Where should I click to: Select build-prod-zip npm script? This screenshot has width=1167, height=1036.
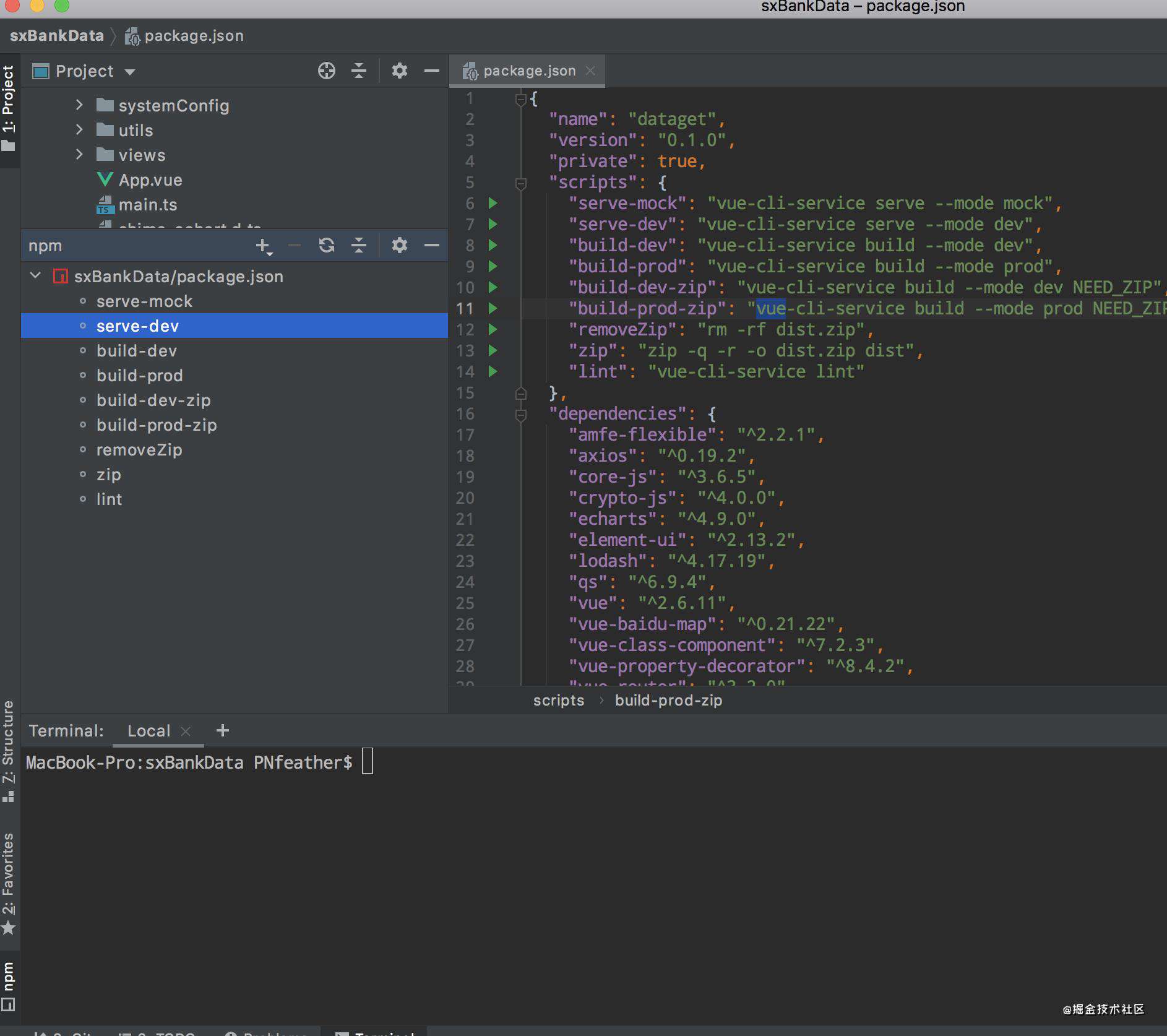(157, 425)
